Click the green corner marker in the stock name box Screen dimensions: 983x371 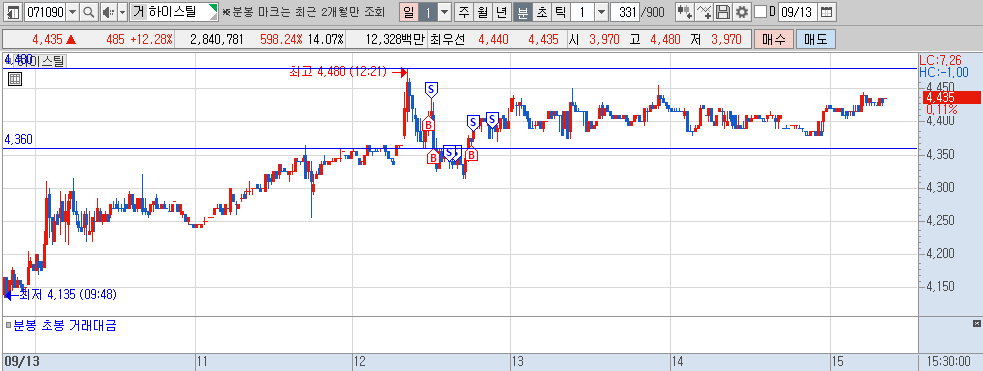(214, 8)
